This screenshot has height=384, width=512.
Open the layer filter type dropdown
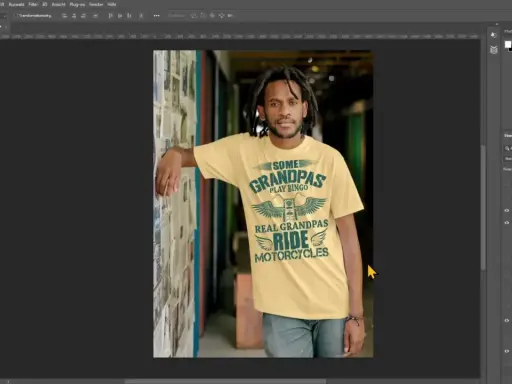tap(508, 148)
